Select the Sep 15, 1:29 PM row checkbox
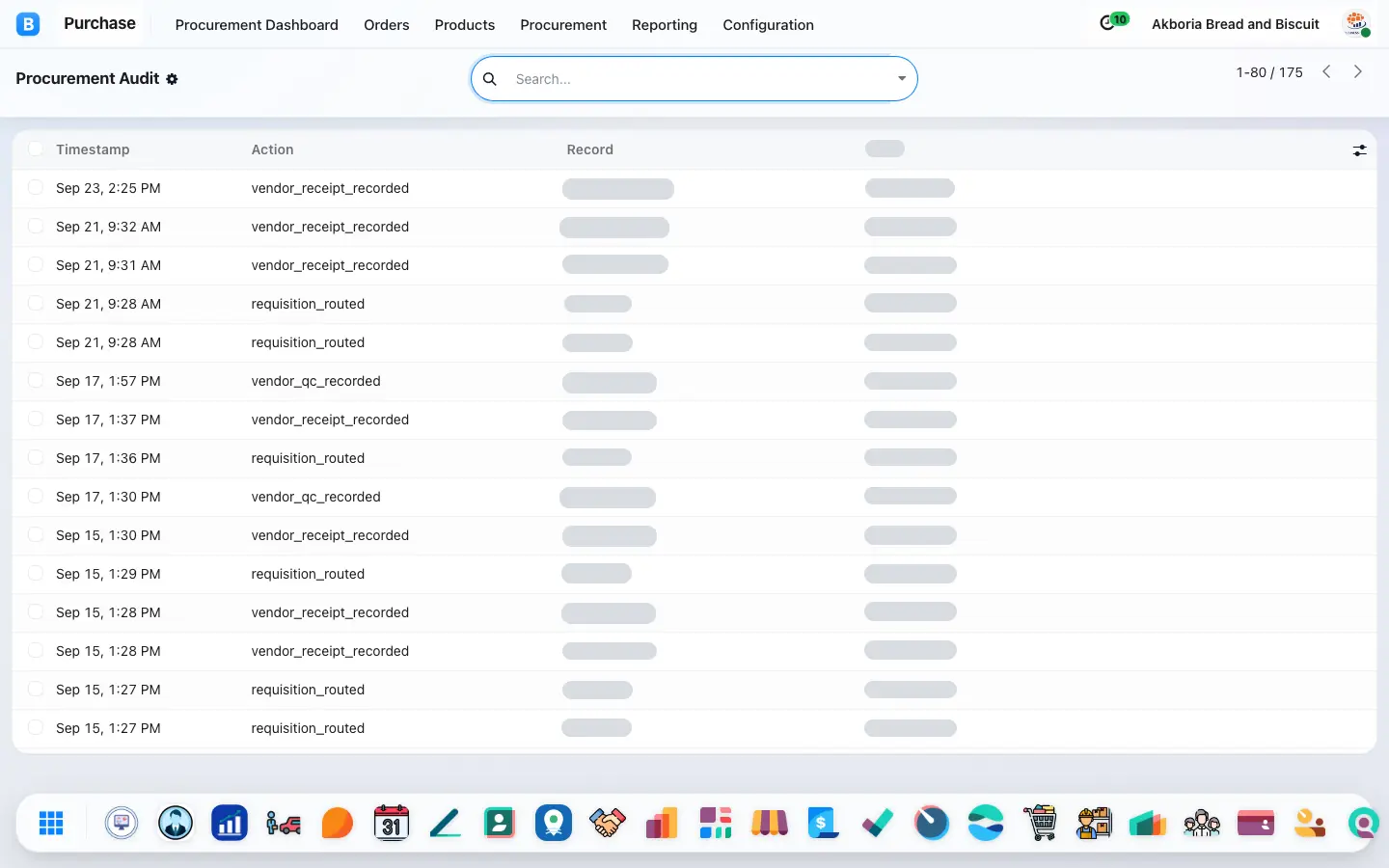The height and width of the screenshot is (868, 1389). point(36,573)
